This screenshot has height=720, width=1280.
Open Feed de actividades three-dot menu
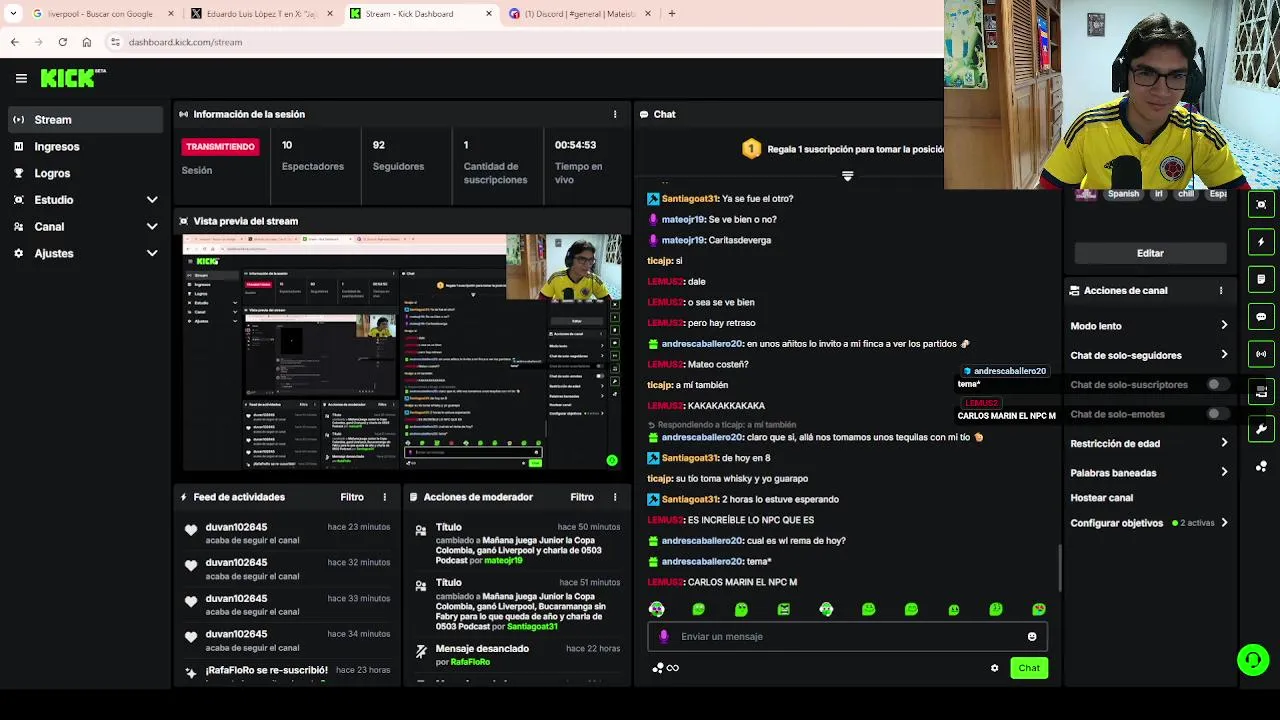click(385, 497)
